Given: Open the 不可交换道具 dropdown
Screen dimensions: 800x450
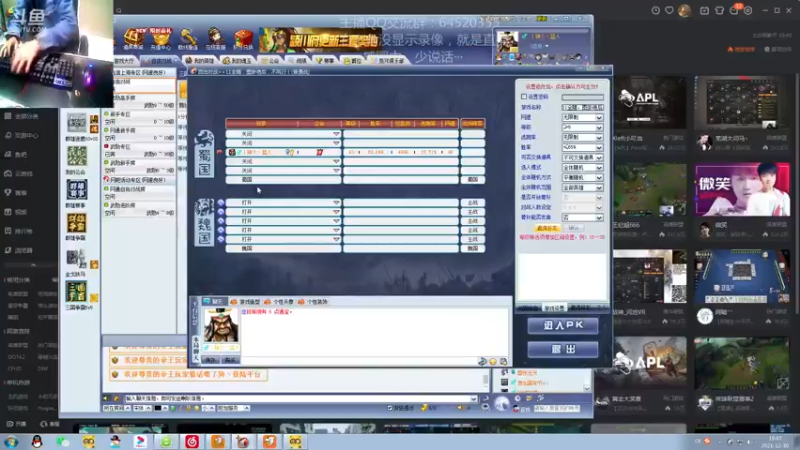Looking at the screenshot, I should 582,157.
